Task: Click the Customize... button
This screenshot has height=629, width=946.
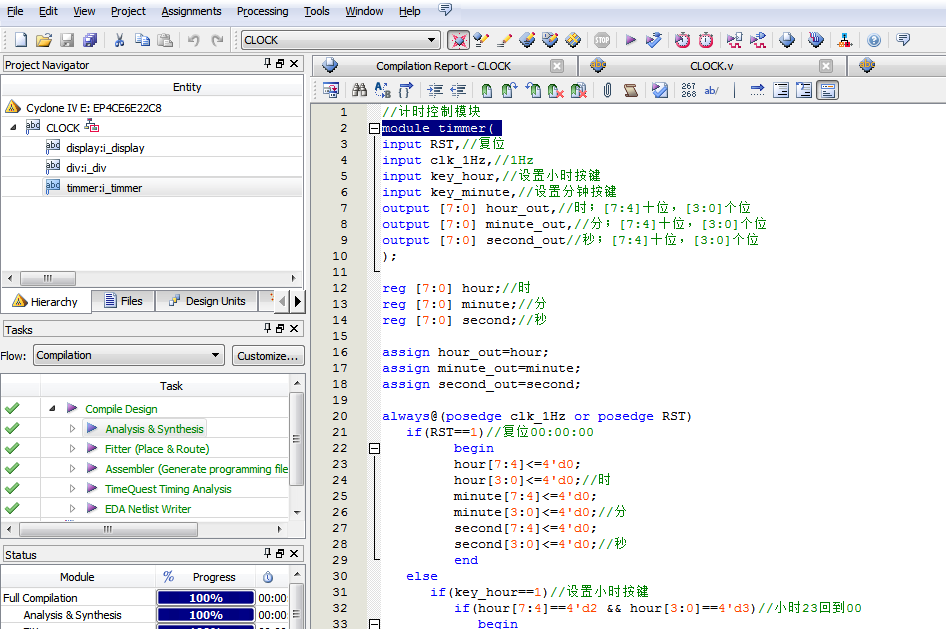Action: (x=268, y=355)
